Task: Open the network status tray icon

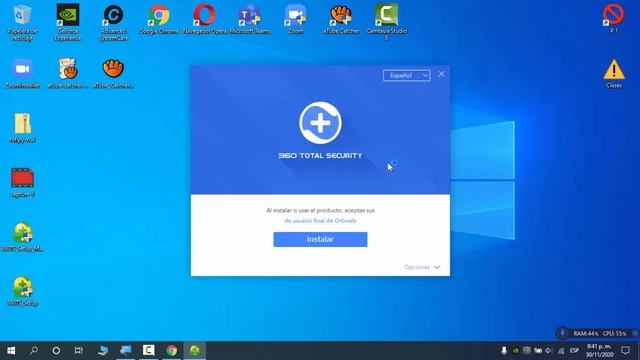Action: [x=561, y=351]
